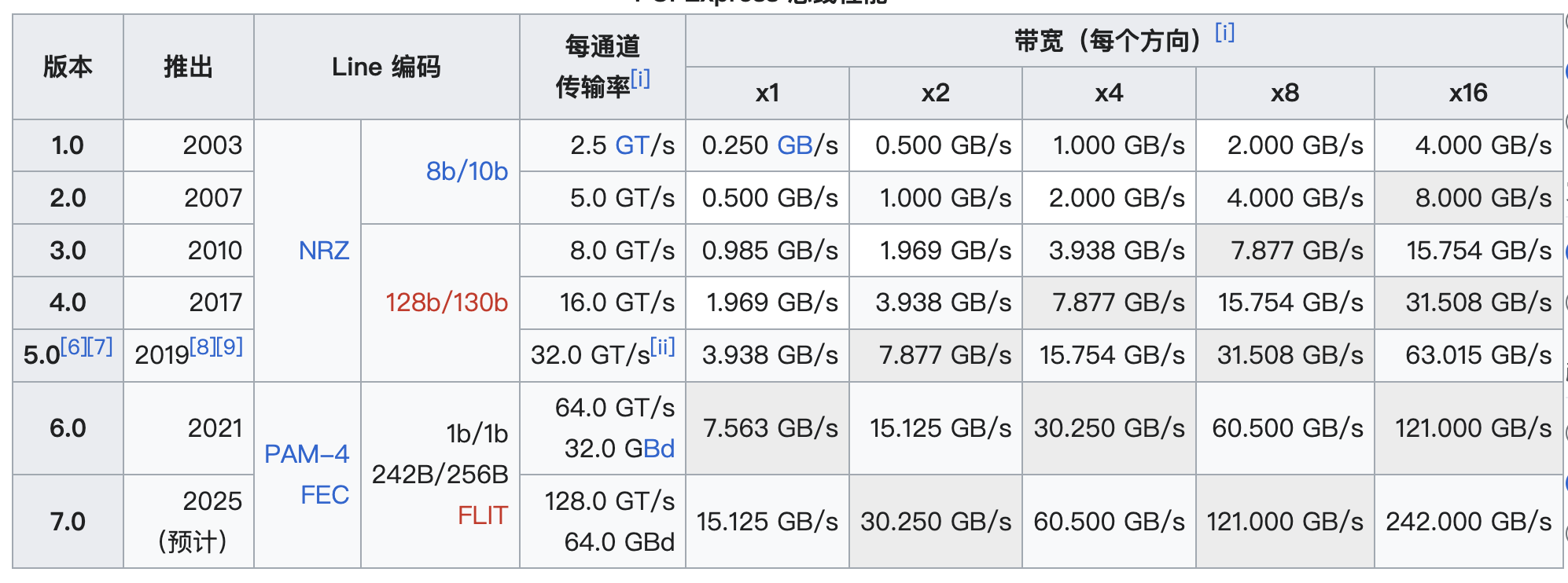Open footnote [i] beside 传输率 header
The width and height of the screenshot is (1568, 583).
pos(640,79)
